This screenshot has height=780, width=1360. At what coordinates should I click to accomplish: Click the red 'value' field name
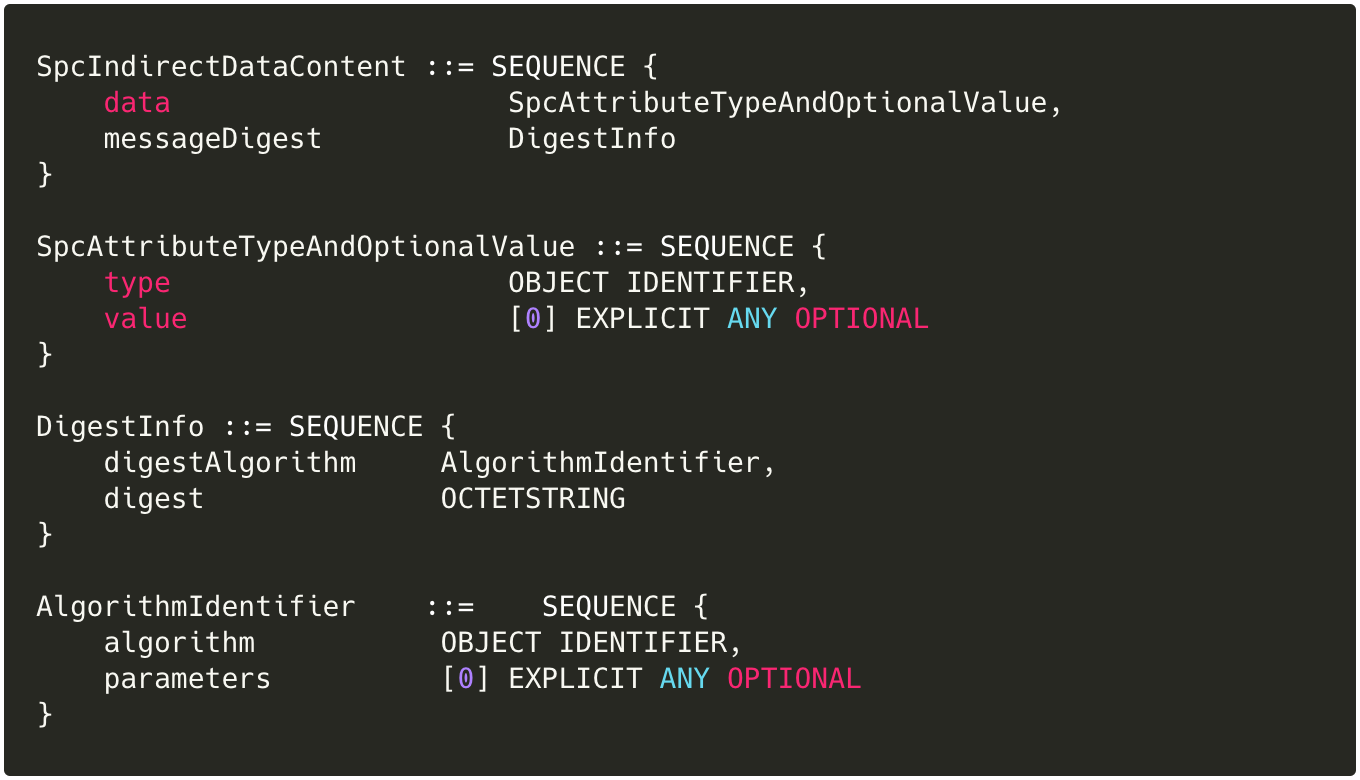145,319
